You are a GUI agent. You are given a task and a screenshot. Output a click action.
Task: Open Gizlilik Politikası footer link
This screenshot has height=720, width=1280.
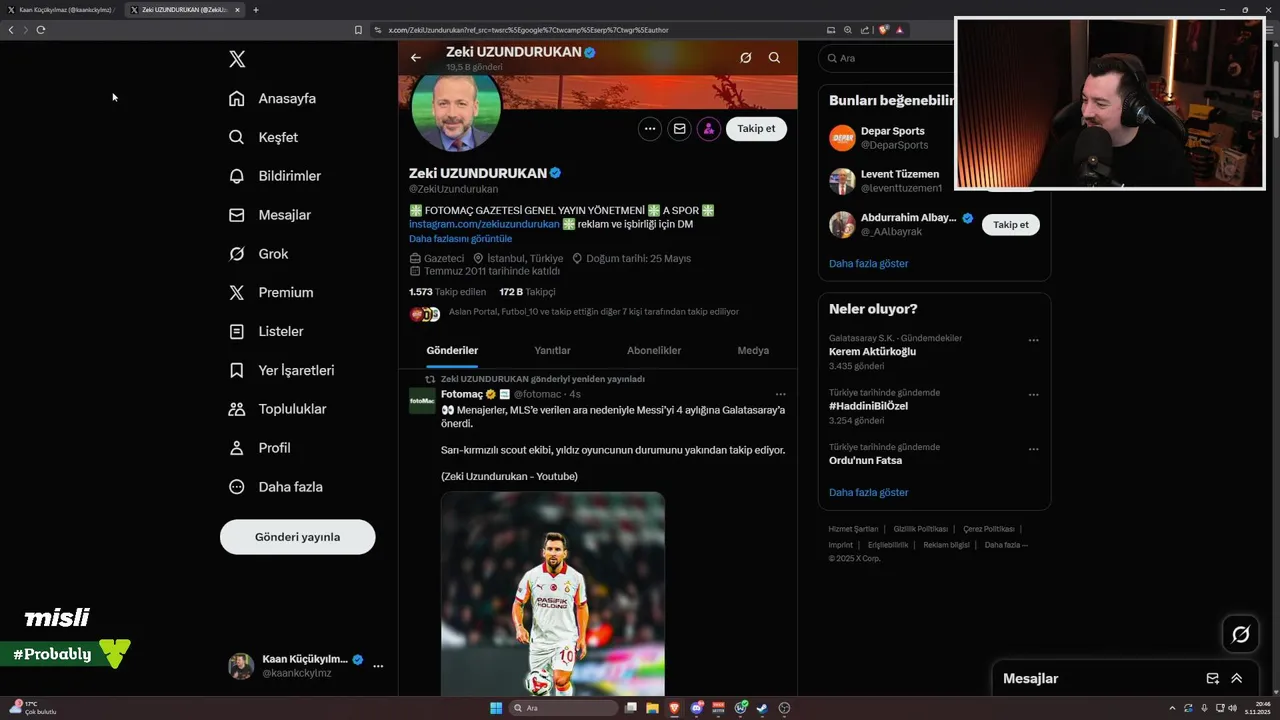tap(920, 529)
